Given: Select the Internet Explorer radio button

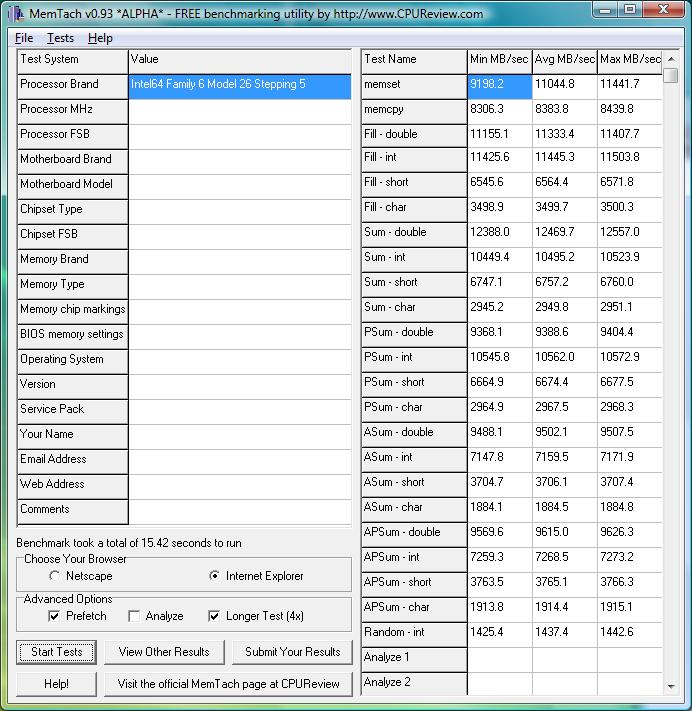Looking at the screenshot, I should 214,576.
